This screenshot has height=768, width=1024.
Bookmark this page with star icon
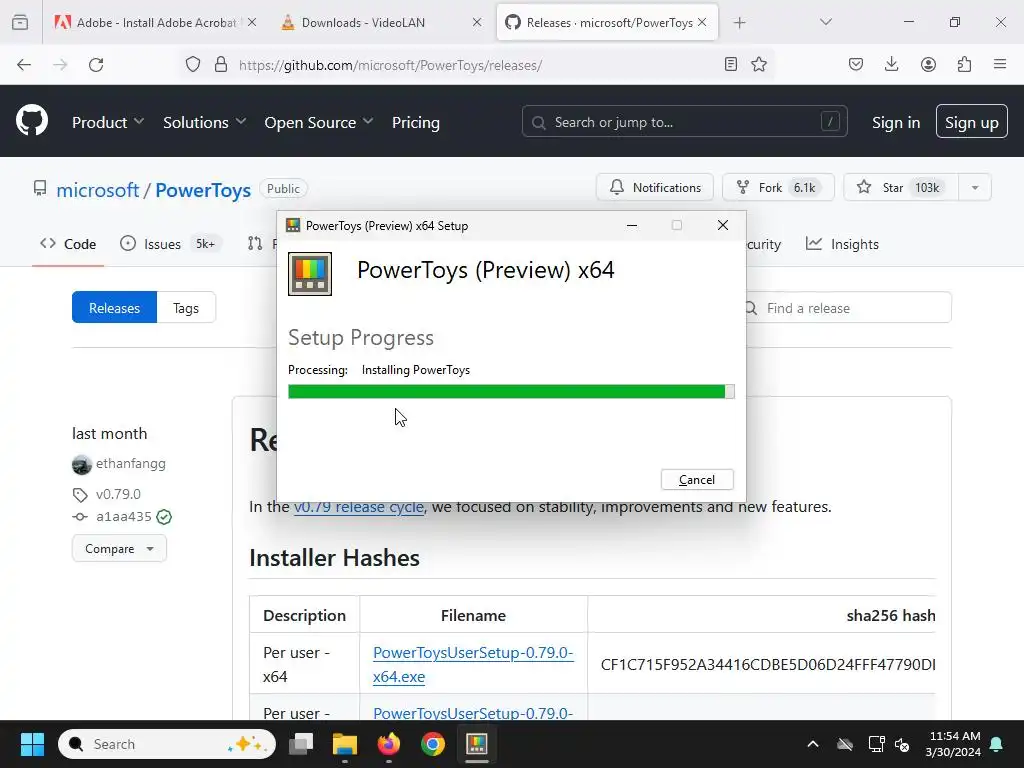coord(759,64)
